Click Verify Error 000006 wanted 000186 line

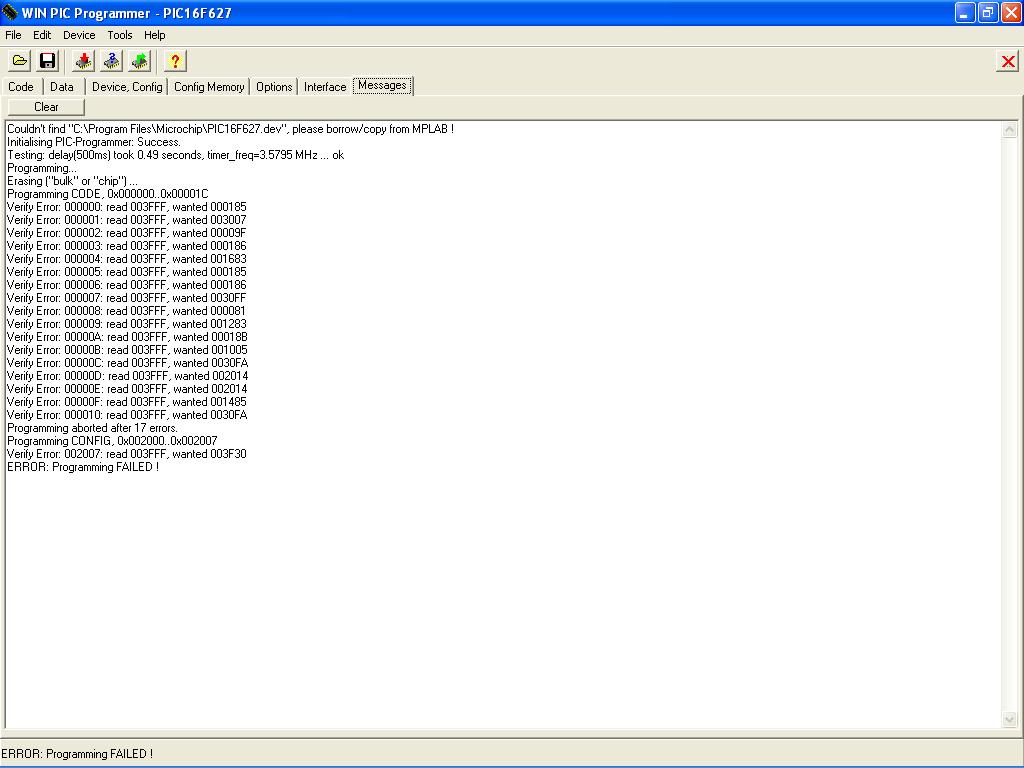pos(127,285)
